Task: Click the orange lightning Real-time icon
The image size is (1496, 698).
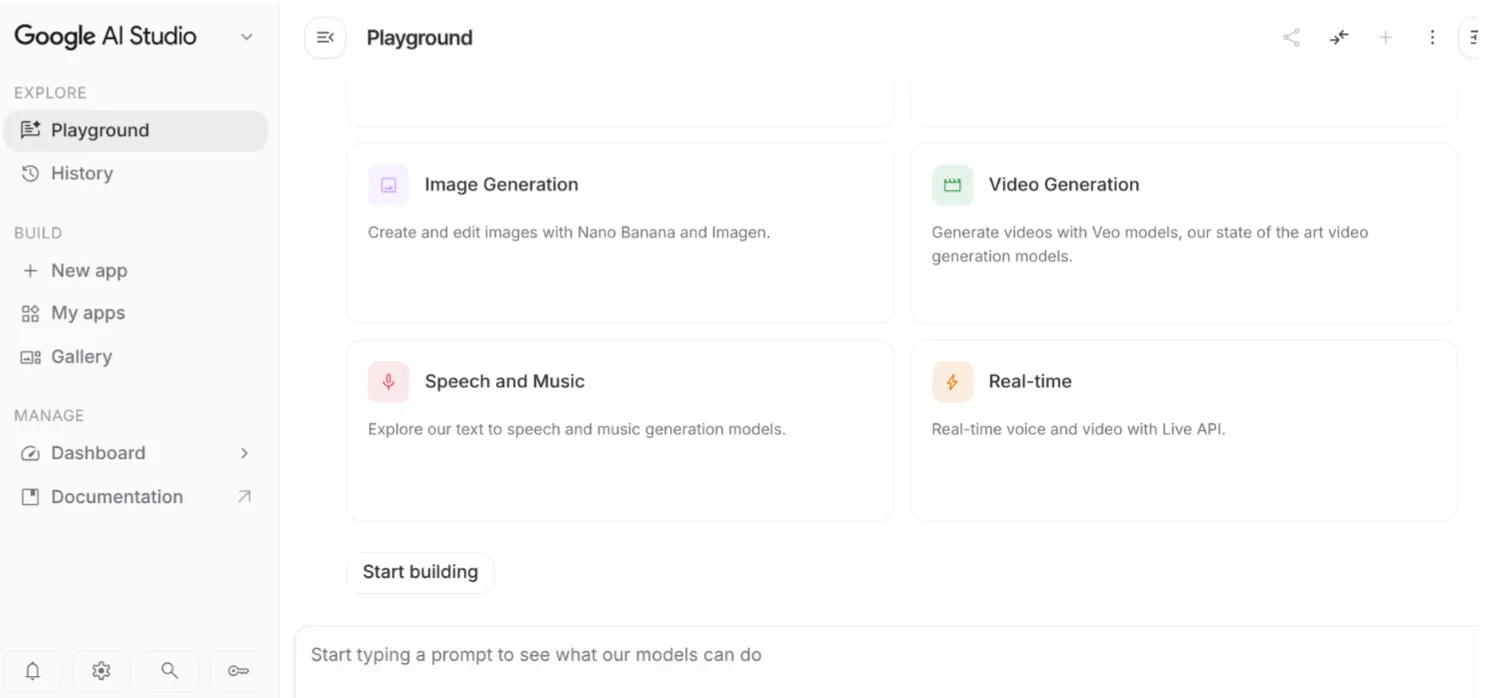Action: click(x=952, y=382)
